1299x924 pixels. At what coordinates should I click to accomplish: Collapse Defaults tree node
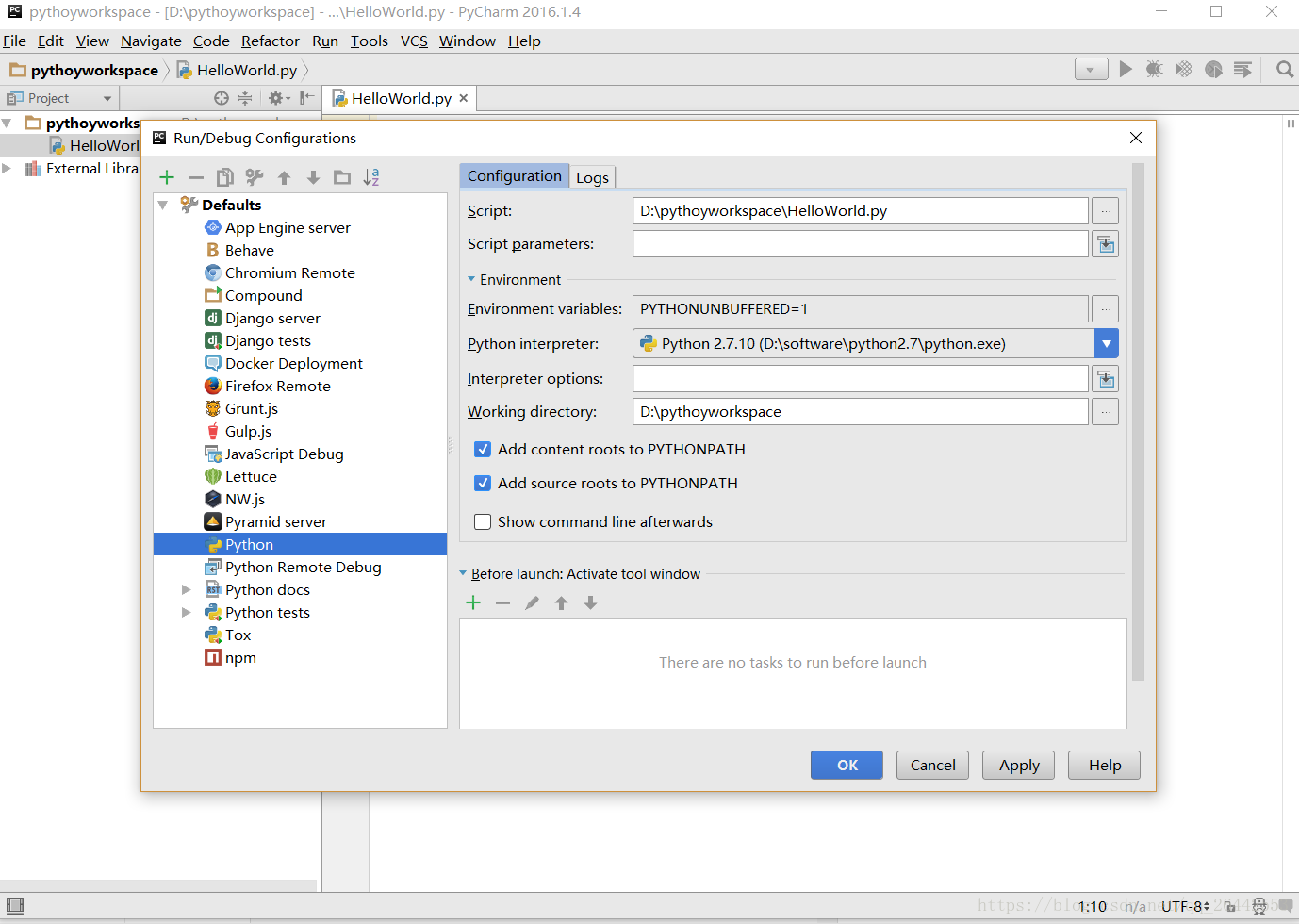point(163,206)
